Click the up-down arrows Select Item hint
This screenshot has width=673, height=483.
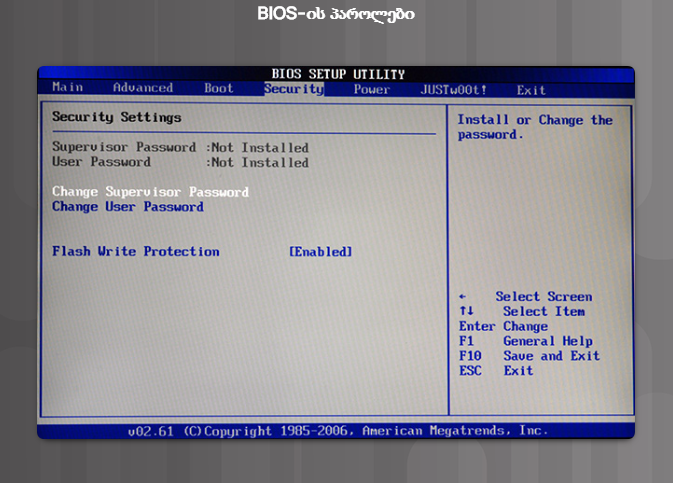pos(522,312)
